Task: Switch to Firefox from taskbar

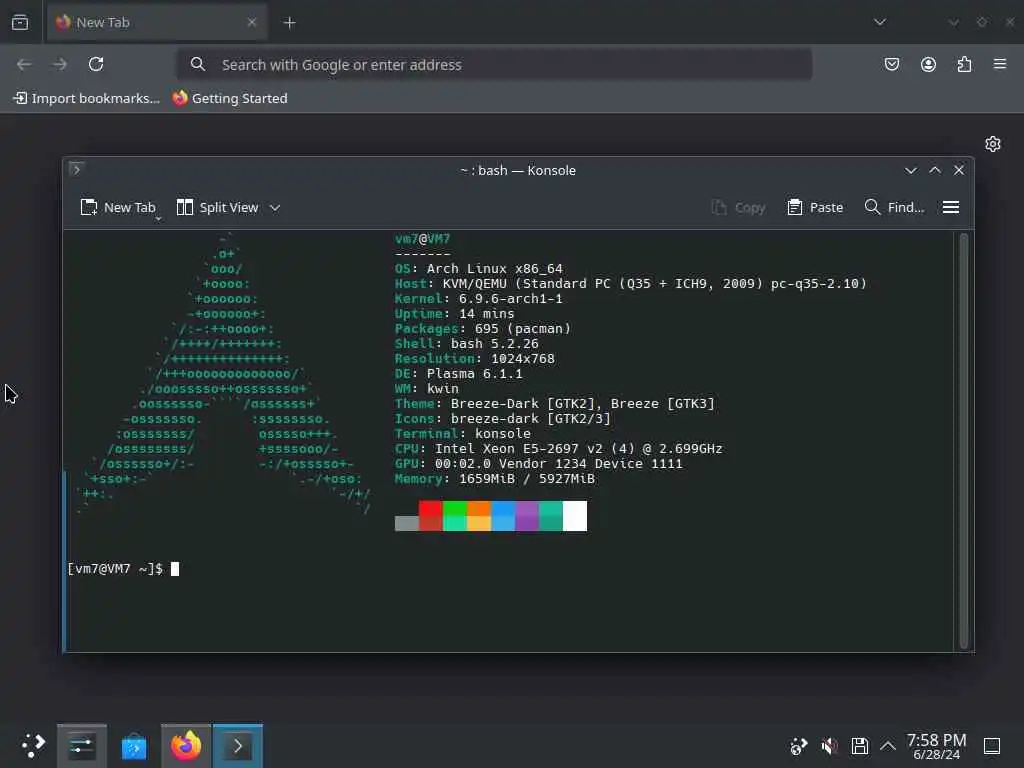Action: click(186, 746)
